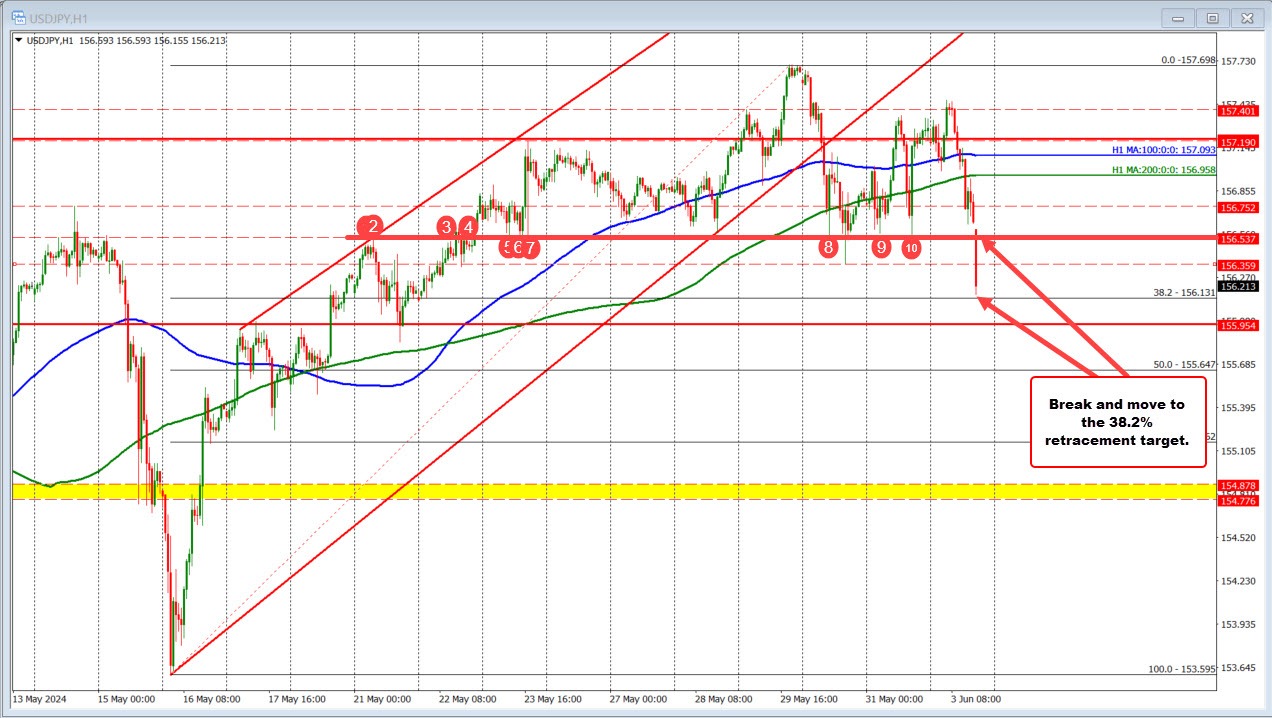Click the 157.730 price scale value
This screenshot has width=1272, height=718.
tap(1240, 61)
